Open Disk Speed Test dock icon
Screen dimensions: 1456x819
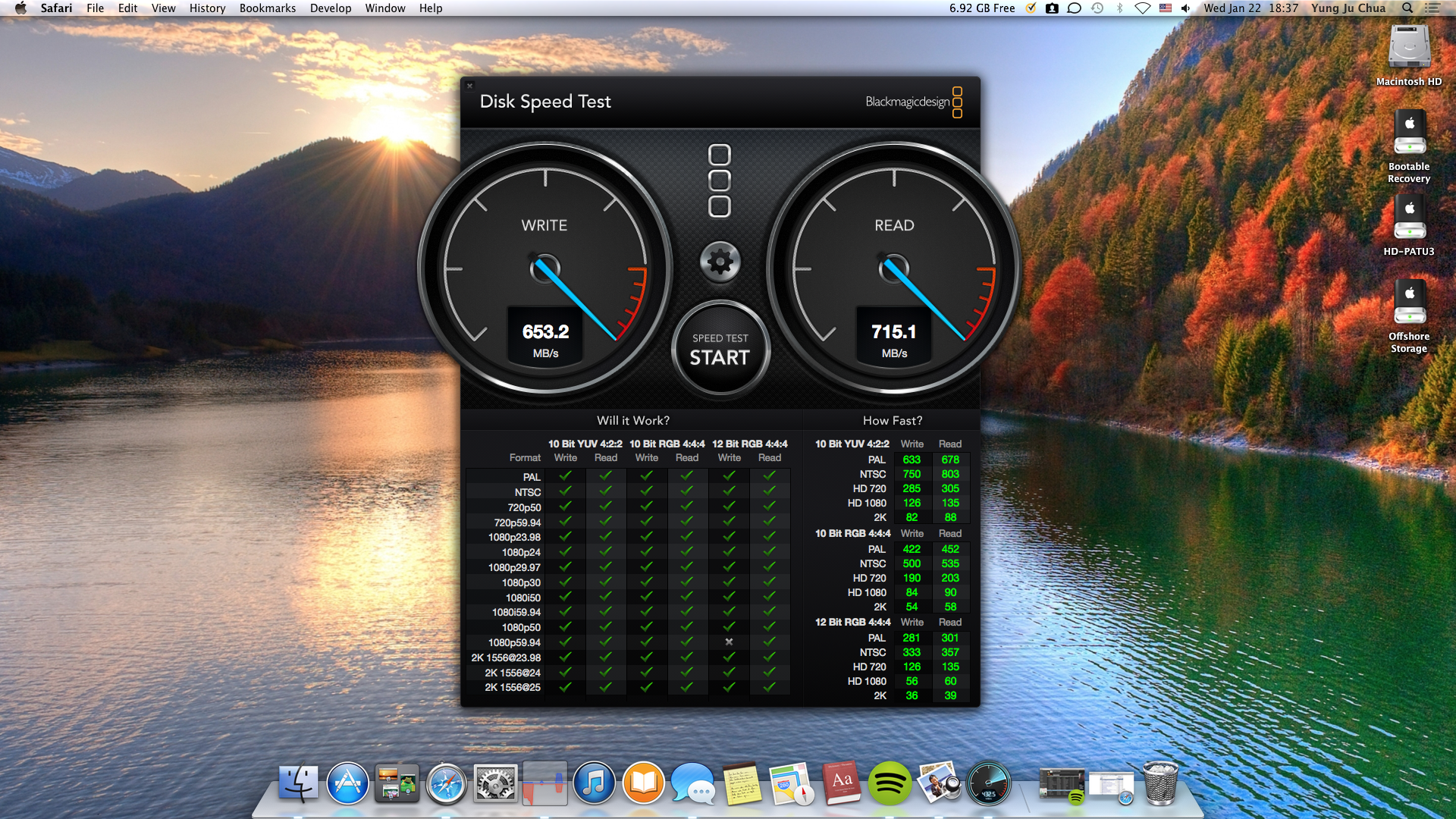point(989,783)
